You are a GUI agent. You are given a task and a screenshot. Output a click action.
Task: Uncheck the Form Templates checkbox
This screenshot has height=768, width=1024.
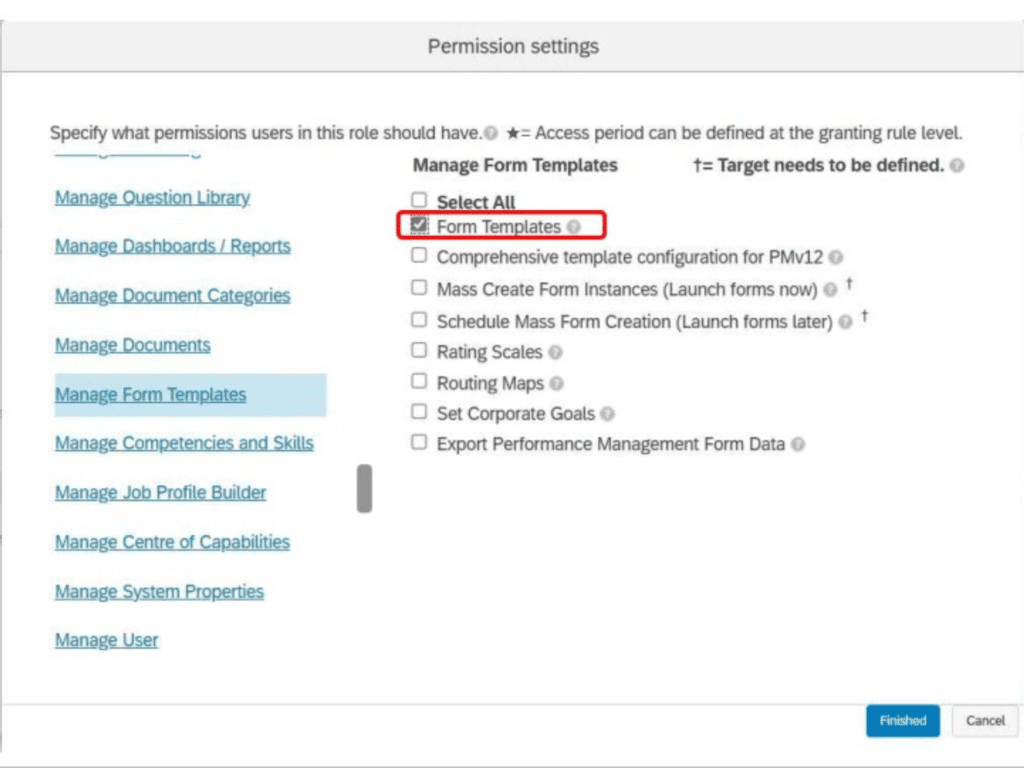[x=419, y=225]
